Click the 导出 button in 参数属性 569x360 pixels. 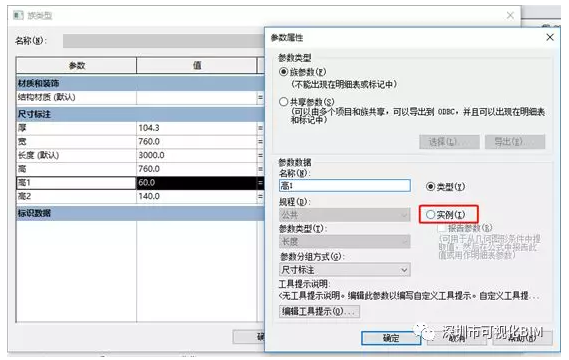tap(515, 142)
